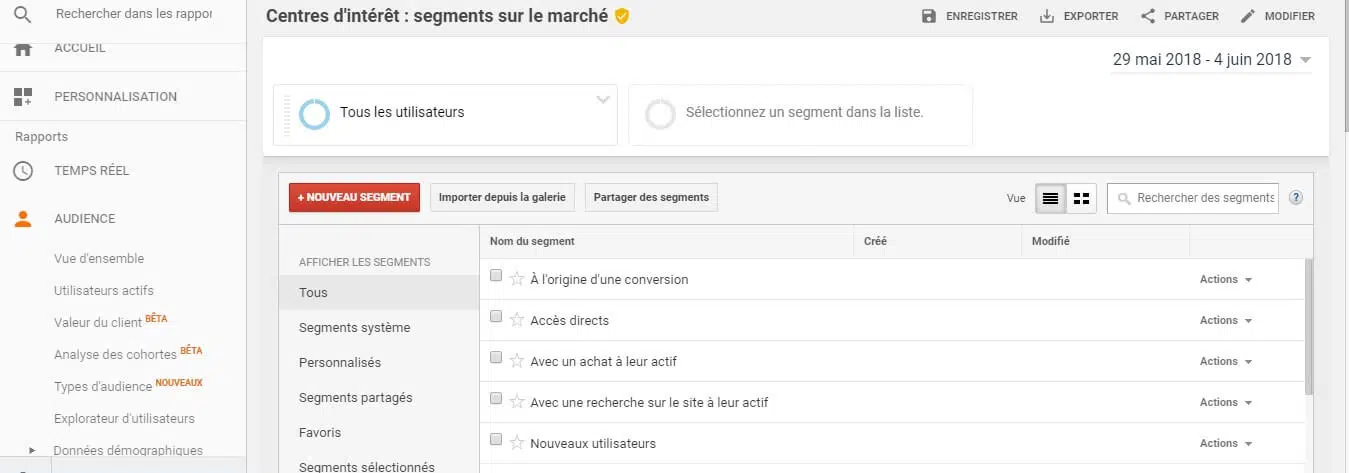Click the search magnifier icon in sidebar
The height and width of the screenshot is (473, 1349).
(x=22, y=15)
